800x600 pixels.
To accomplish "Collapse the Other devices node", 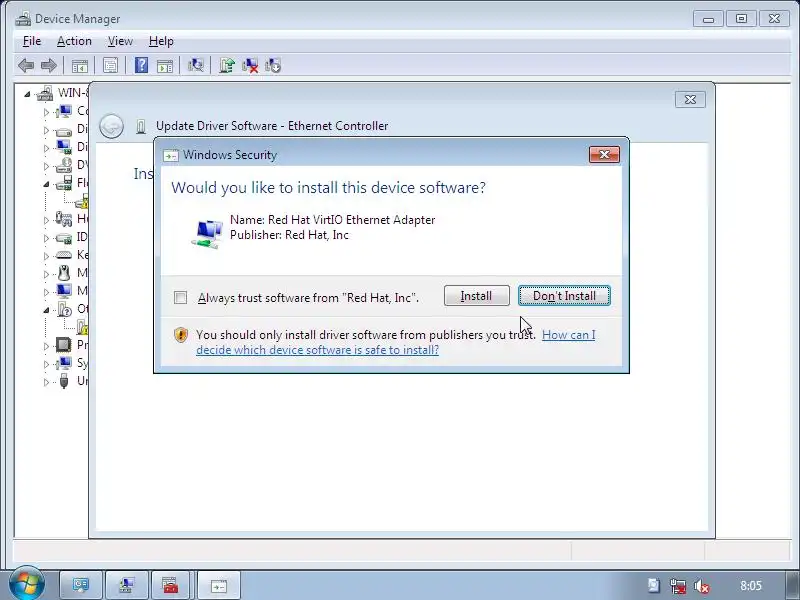I will coord(46,310).
